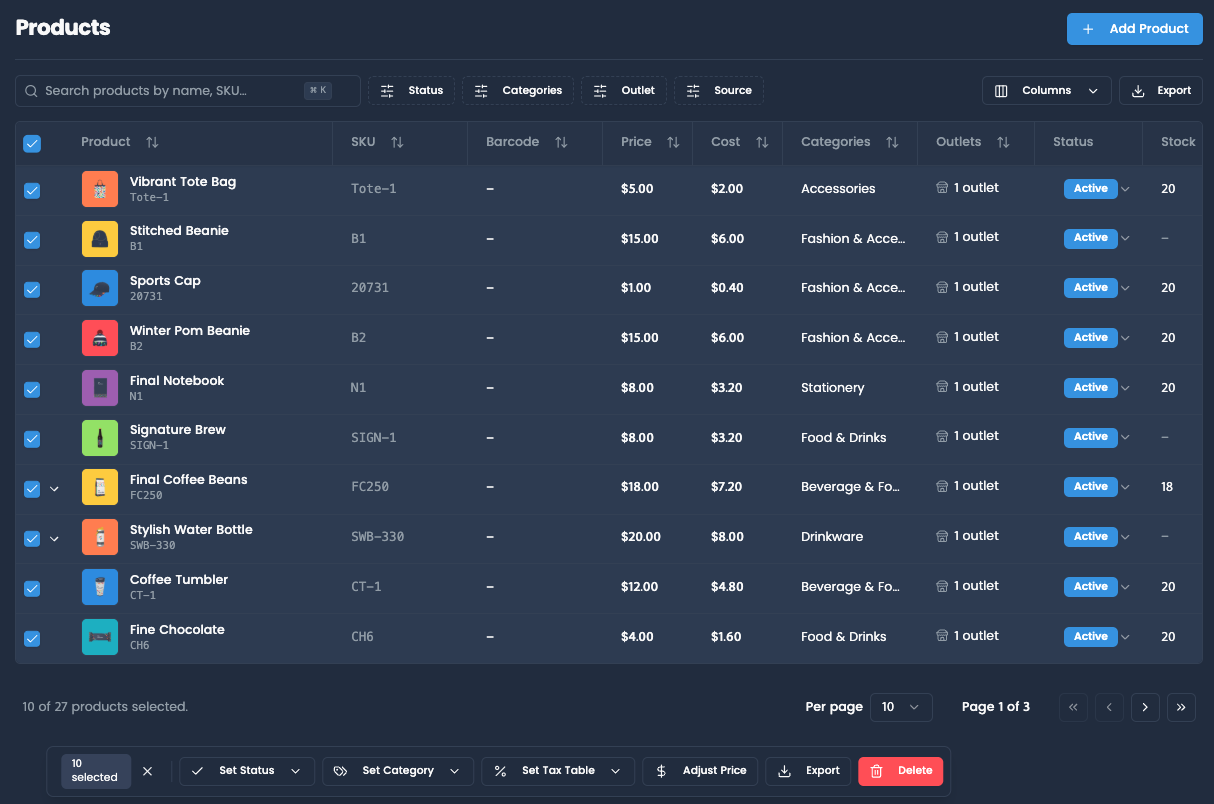Open the Columns dropdown
This screenshot has width=1214, height=804.
[x=1046, y=91]
